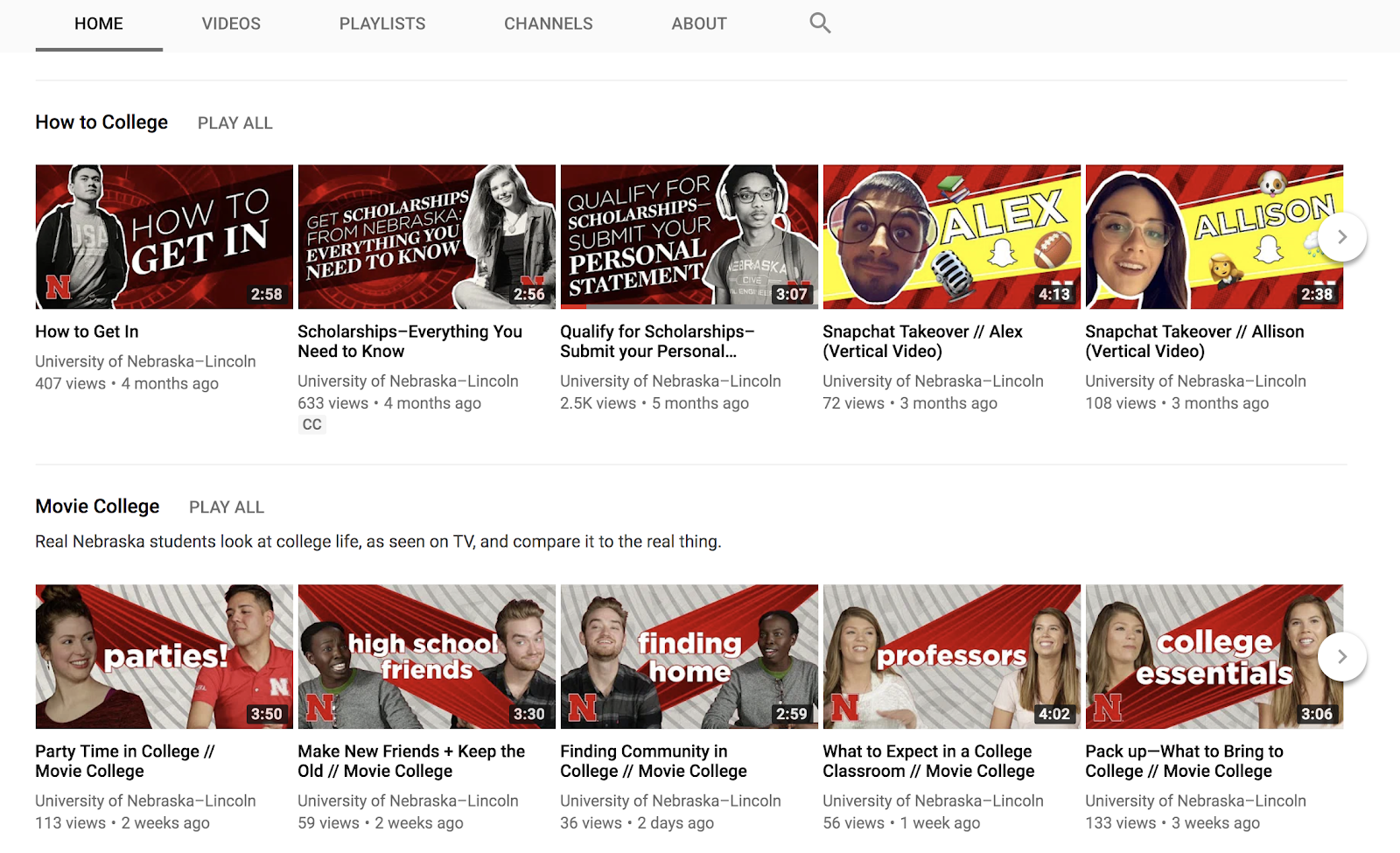Click What to Expect in a College Classroom title

pyautogui.click(x=928, y=761)
